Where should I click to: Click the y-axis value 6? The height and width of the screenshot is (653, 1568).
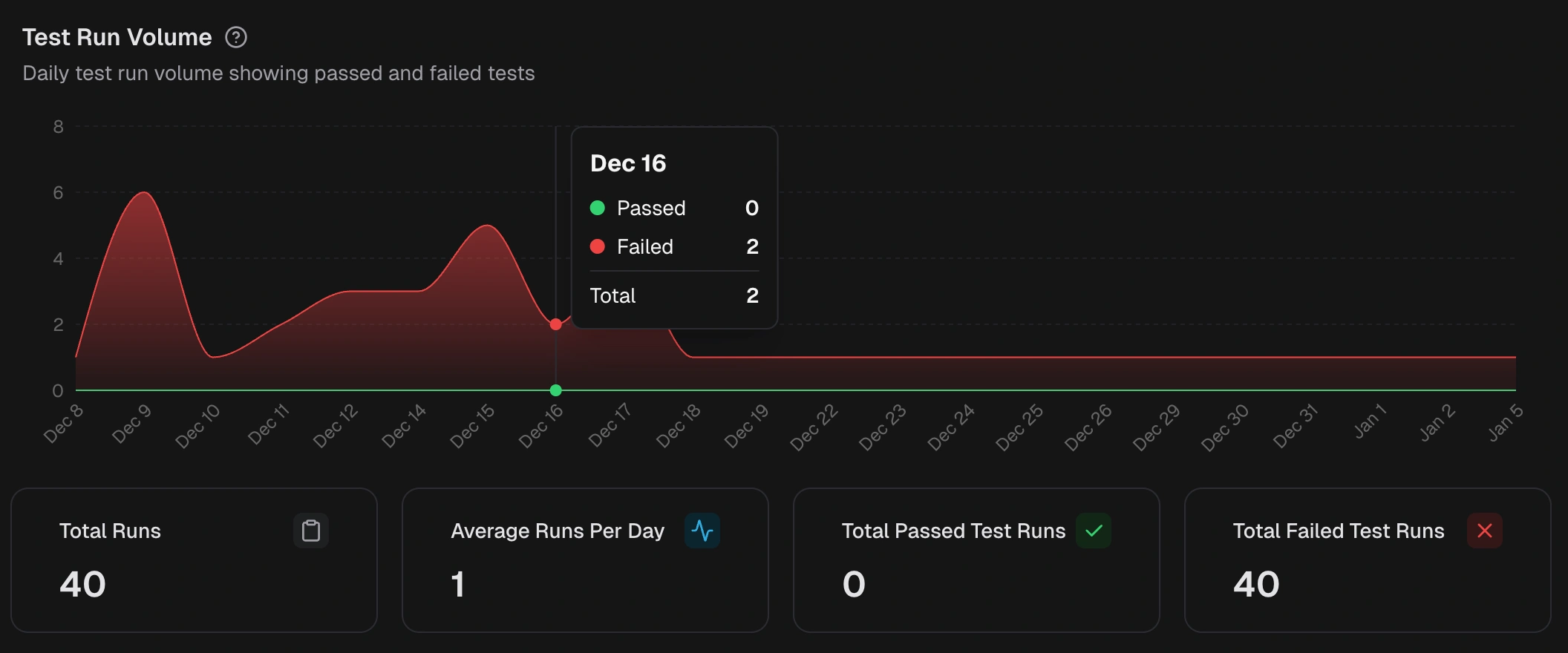coord(58,193)
